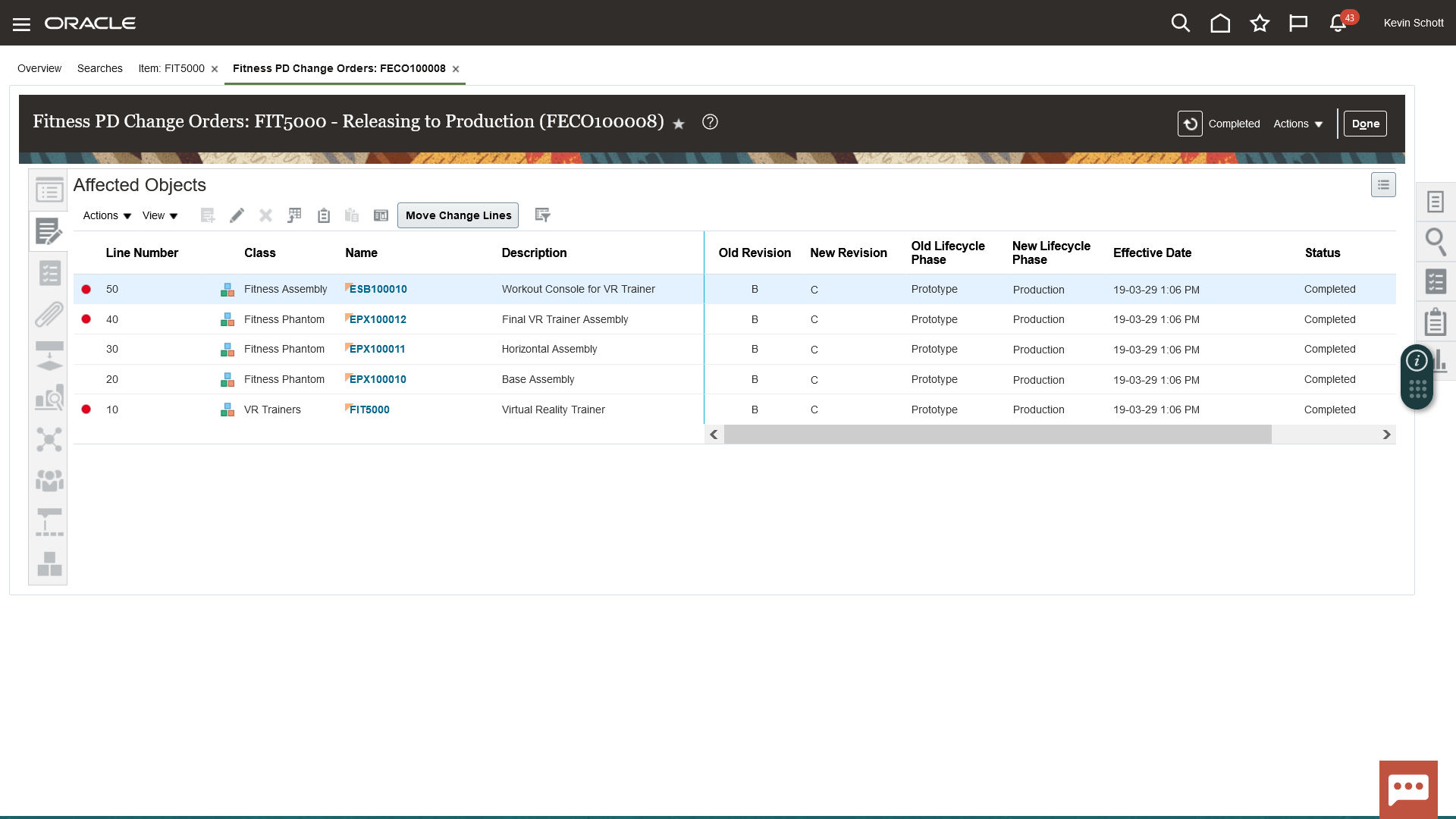Click the horizontal scrollbar right arrow
This screenshot has height=819, width=1456.
click(1386, 435)
